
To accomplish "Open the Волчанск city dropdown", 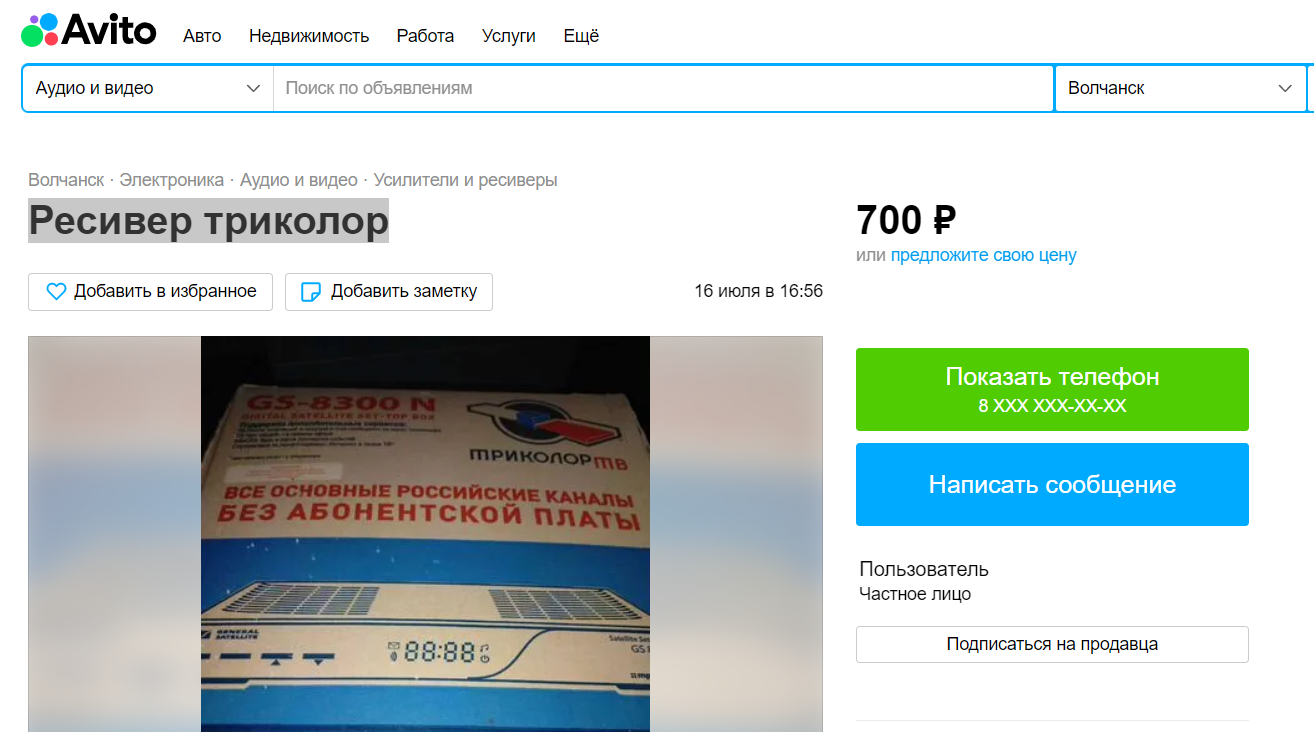I will point(1180,88).
